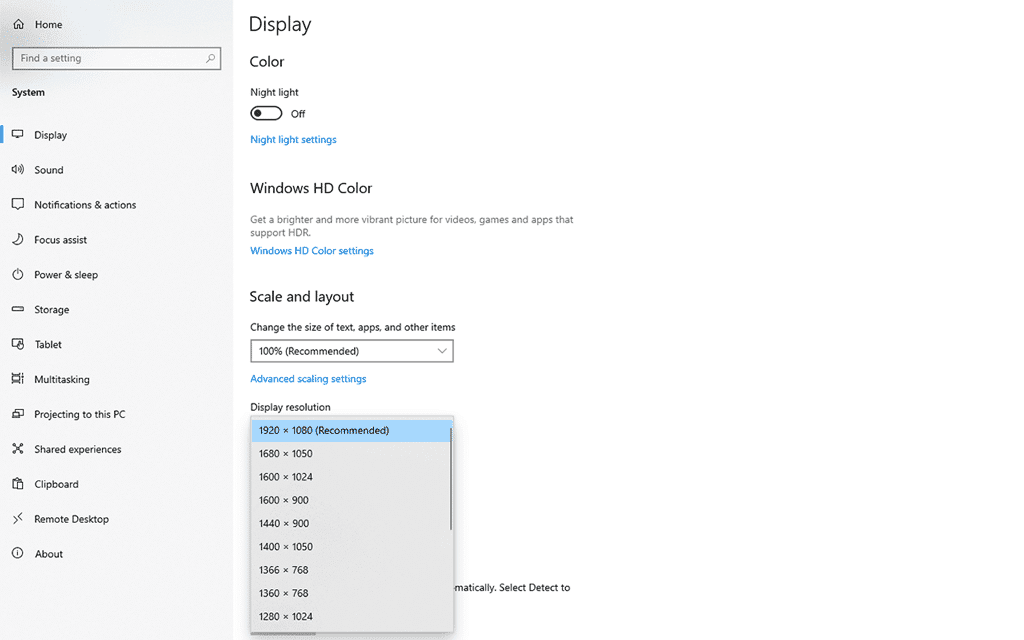Select the 1920 × 1080 (Recommended) resolution
This screenshot has height=640, width=1024.
(x=323, y=430)
